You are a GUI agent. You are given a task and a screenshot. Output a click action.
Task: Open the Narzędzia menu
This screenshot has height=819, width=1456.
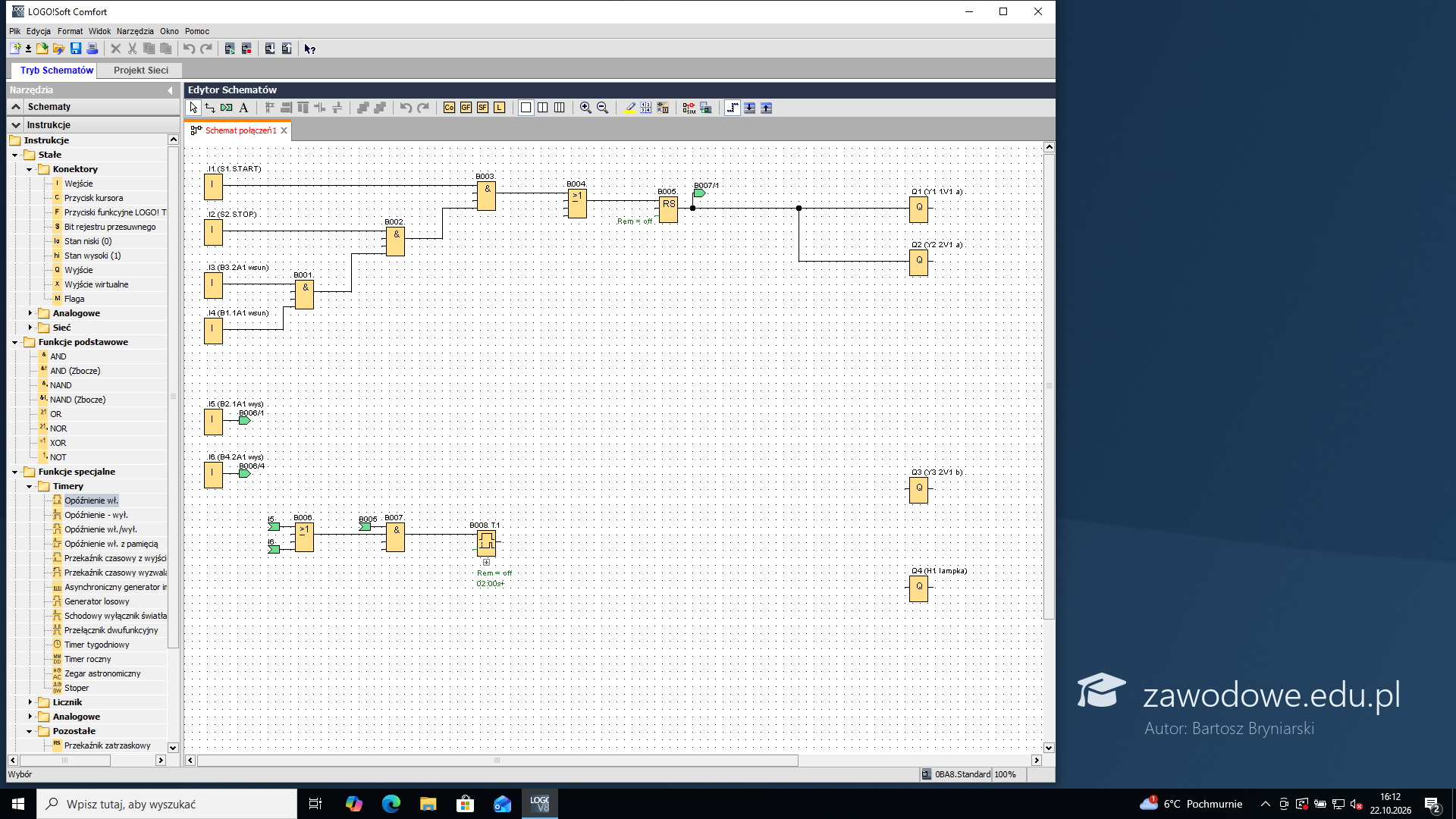tap(135, 31)
